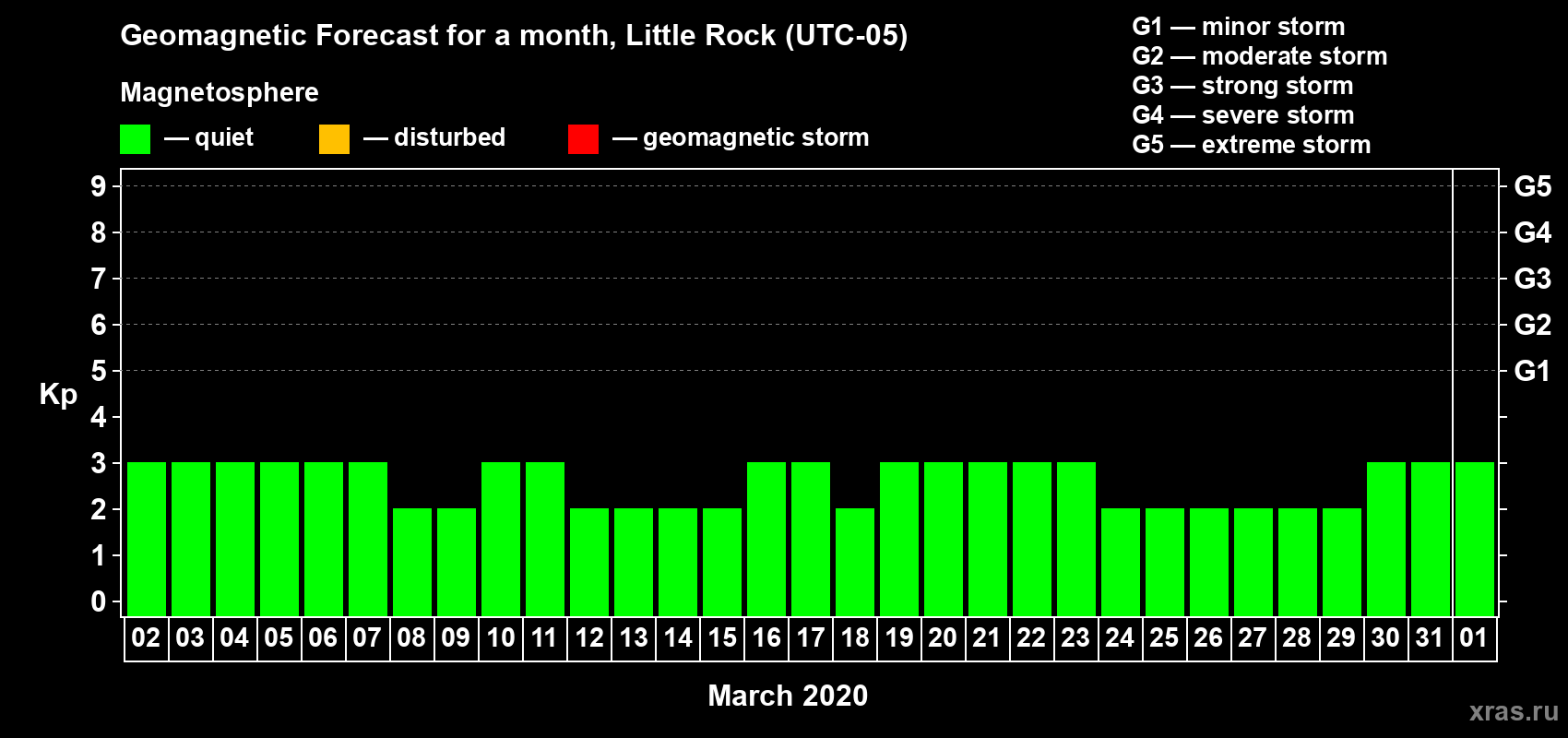Click date cell 24 on the x-axis

coord(1121,638)
